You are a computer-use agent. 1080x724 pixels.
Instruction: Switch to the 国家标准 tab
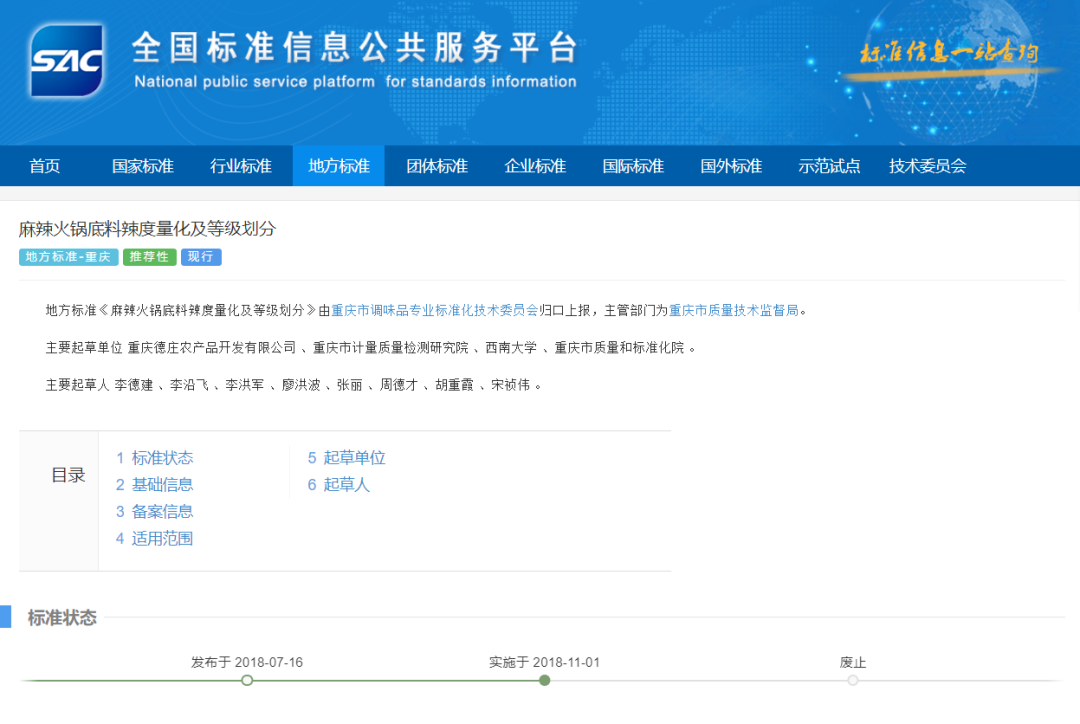[x=142, y=166]
